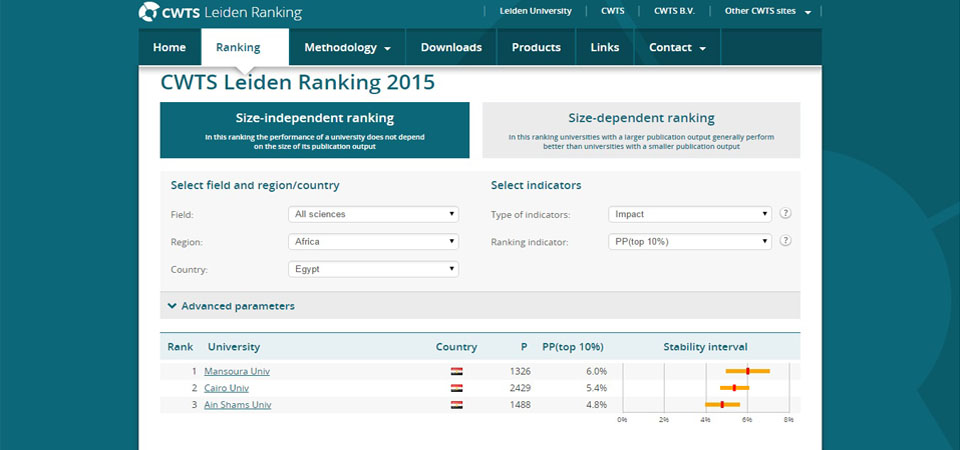Click the University column header
The height and width of the screenshot is (450, 960).
click(x=234, y=347)
